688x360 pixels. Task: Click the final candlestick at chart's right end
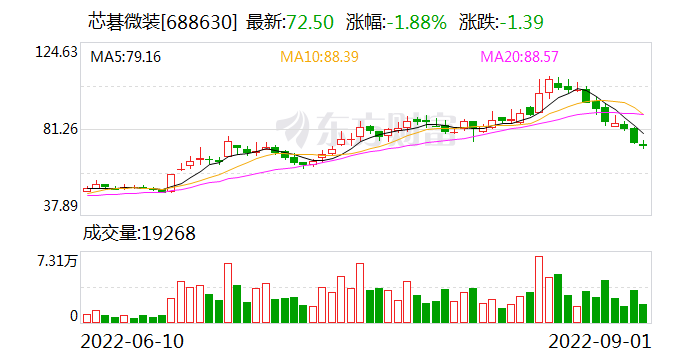pyautogui.click(x=643, y=144)
